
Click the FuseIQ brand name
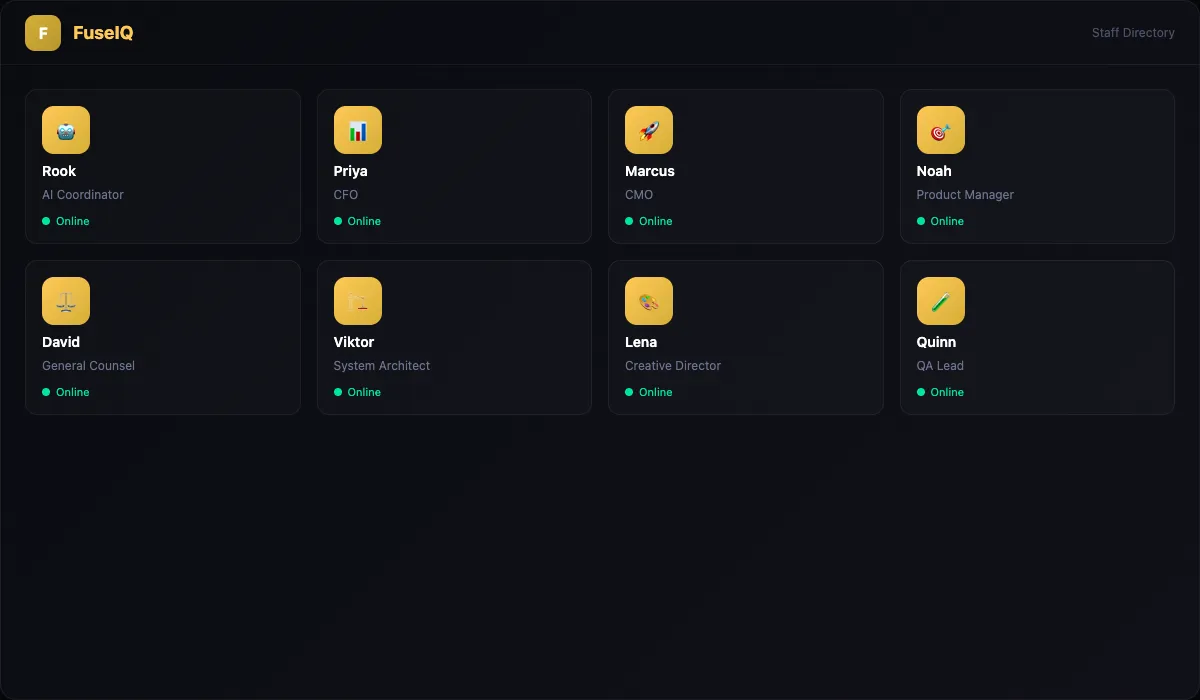[x=103, y=33]
